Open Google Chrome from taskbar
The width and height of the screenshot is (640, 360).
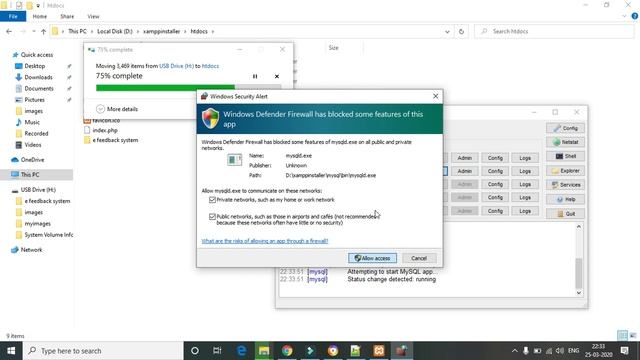coord(287,351)
